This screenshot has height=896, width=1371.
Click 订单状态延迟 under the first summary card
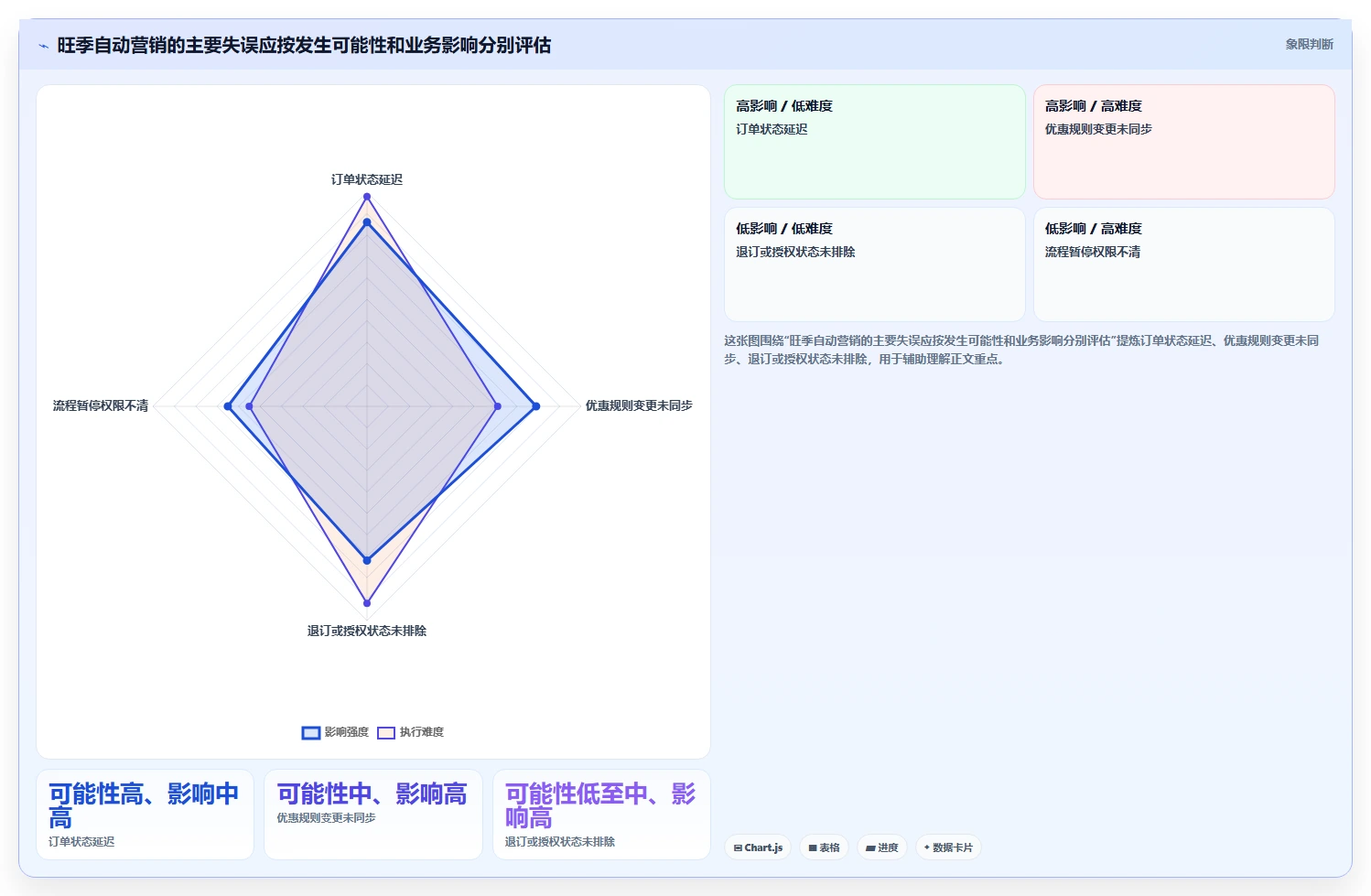click(x=81, y=842)
